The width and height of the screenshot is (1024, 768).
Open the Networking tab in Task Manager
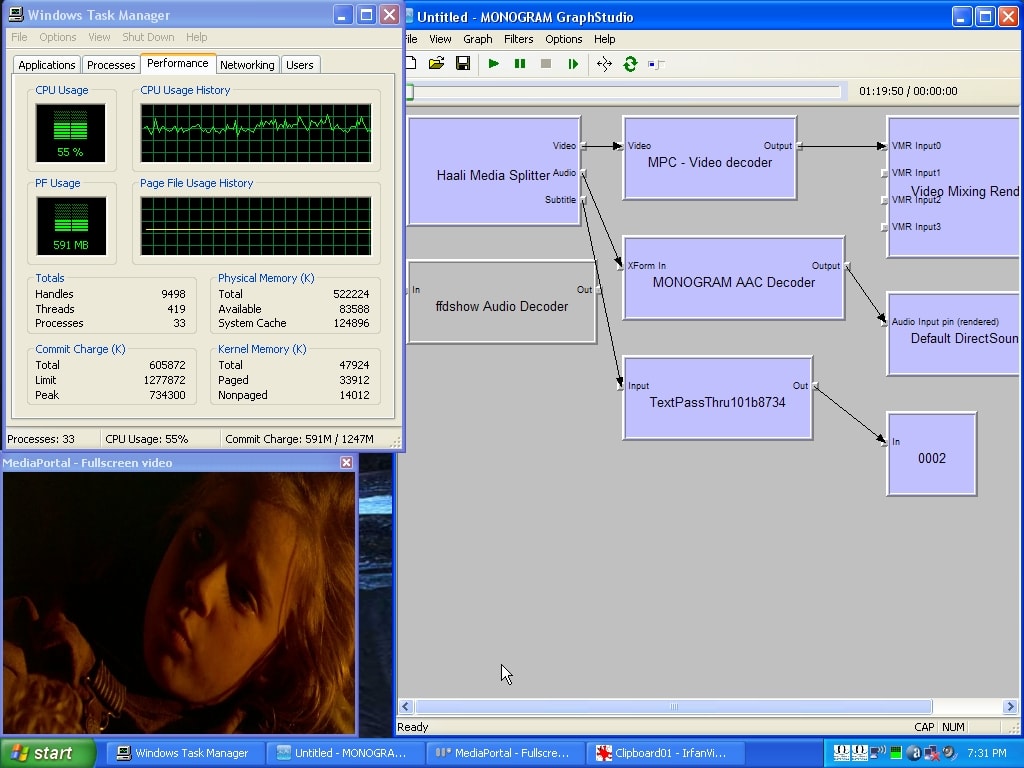pos(247,65)
